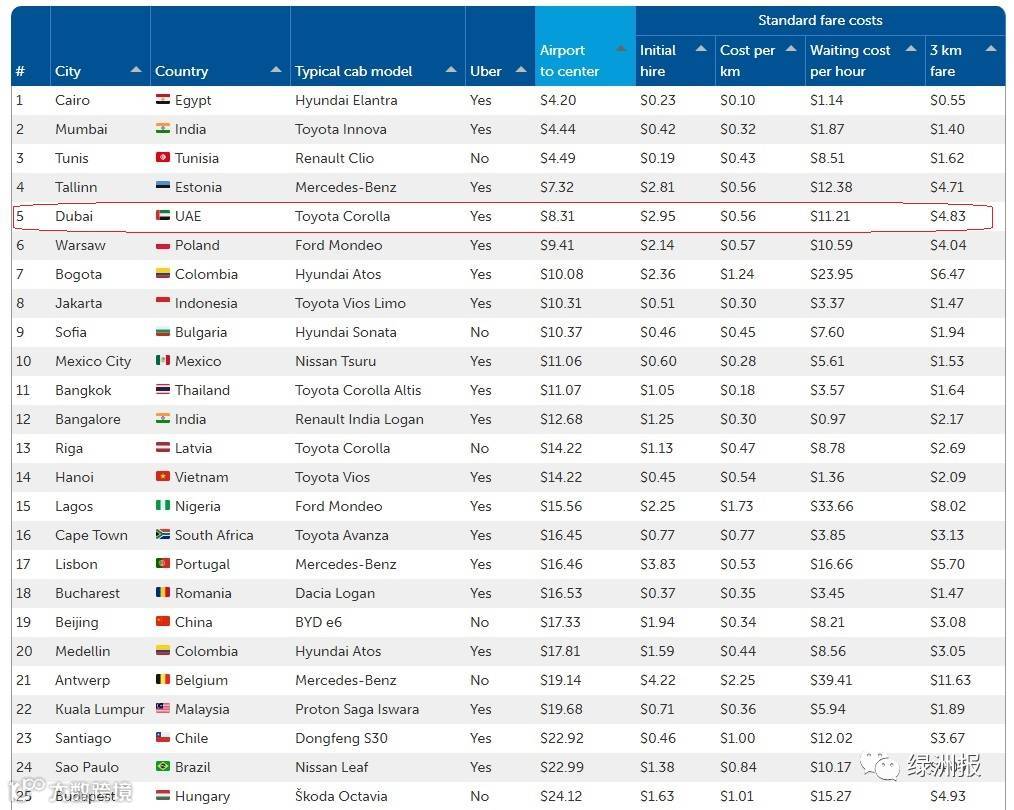Screen dimensions: 1014x810
Task: Click the Romania flag icon
Action: (x=163, y=592)
